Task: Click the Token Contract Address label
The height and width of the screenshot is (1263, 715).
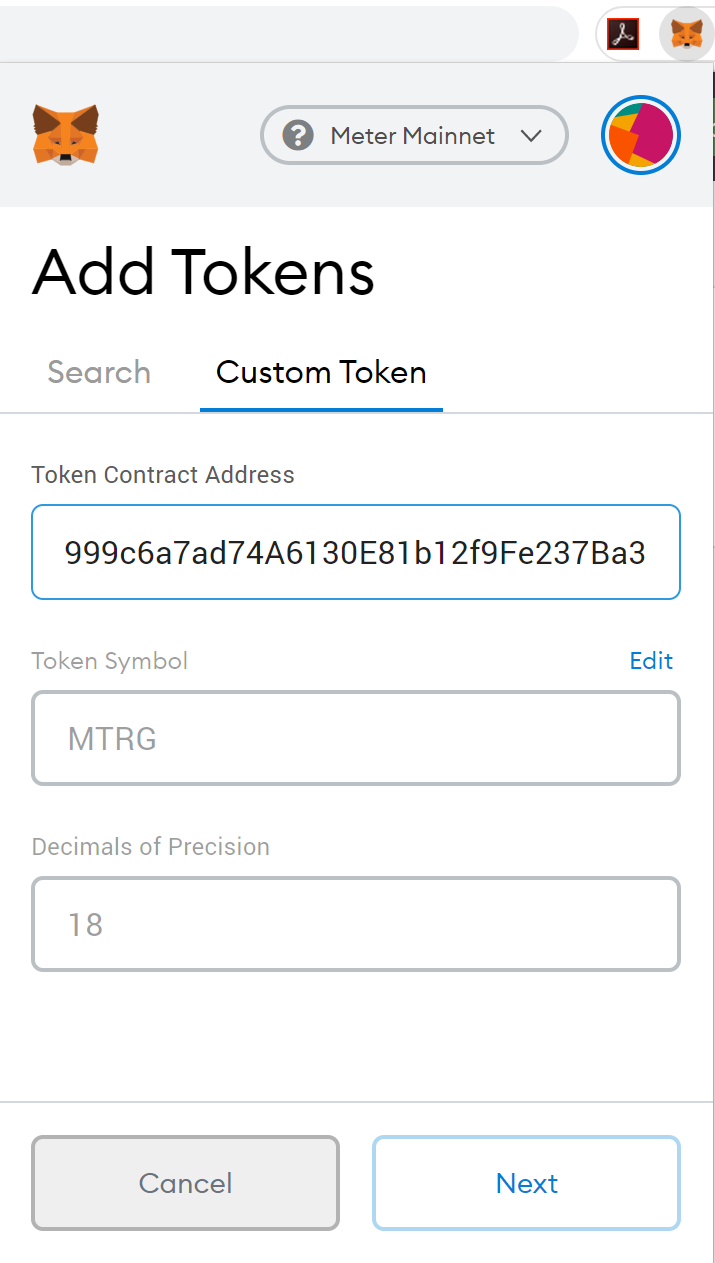Action: (163, 475)
